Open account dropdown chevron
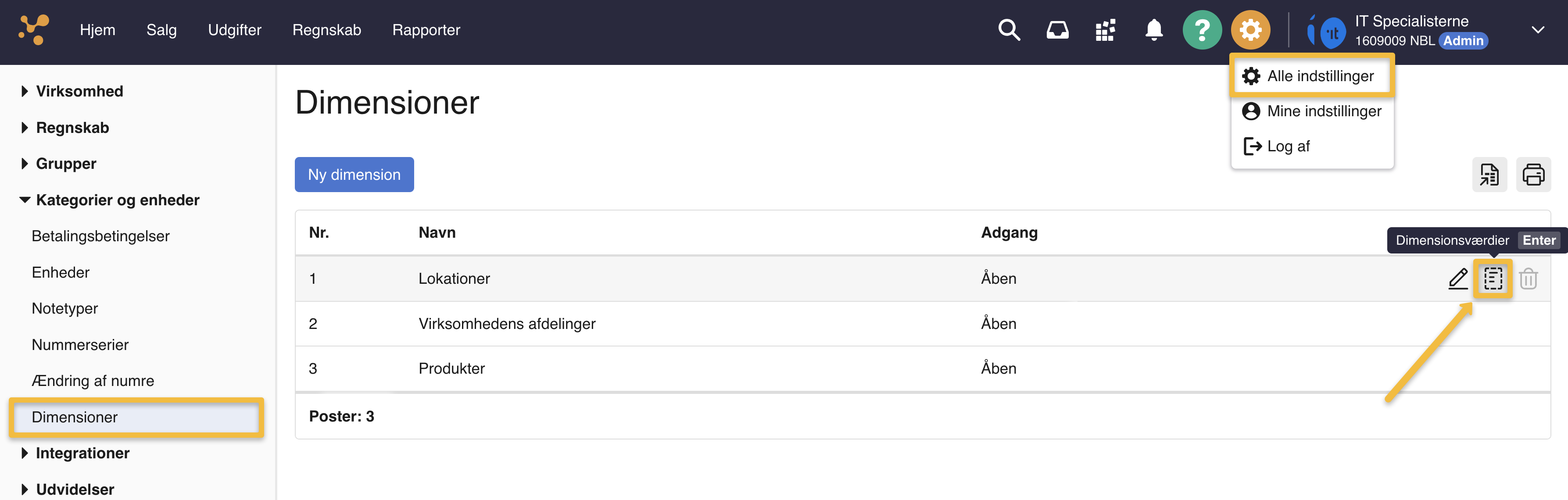Viewport: 1568px width, 500px height. [x=1538, y=30]
